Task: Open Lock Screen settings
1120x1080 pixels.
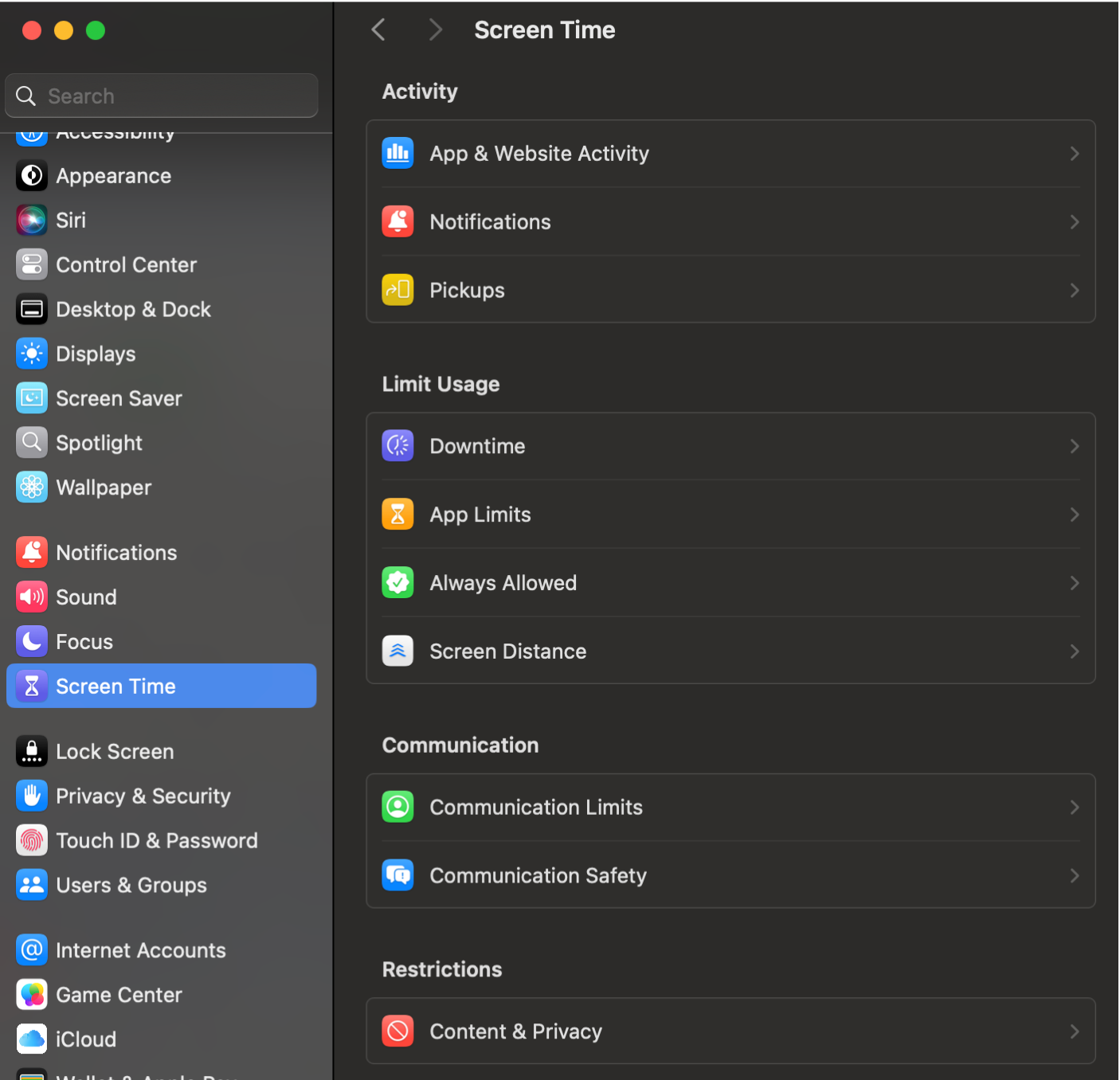Action: pos(114,751)
